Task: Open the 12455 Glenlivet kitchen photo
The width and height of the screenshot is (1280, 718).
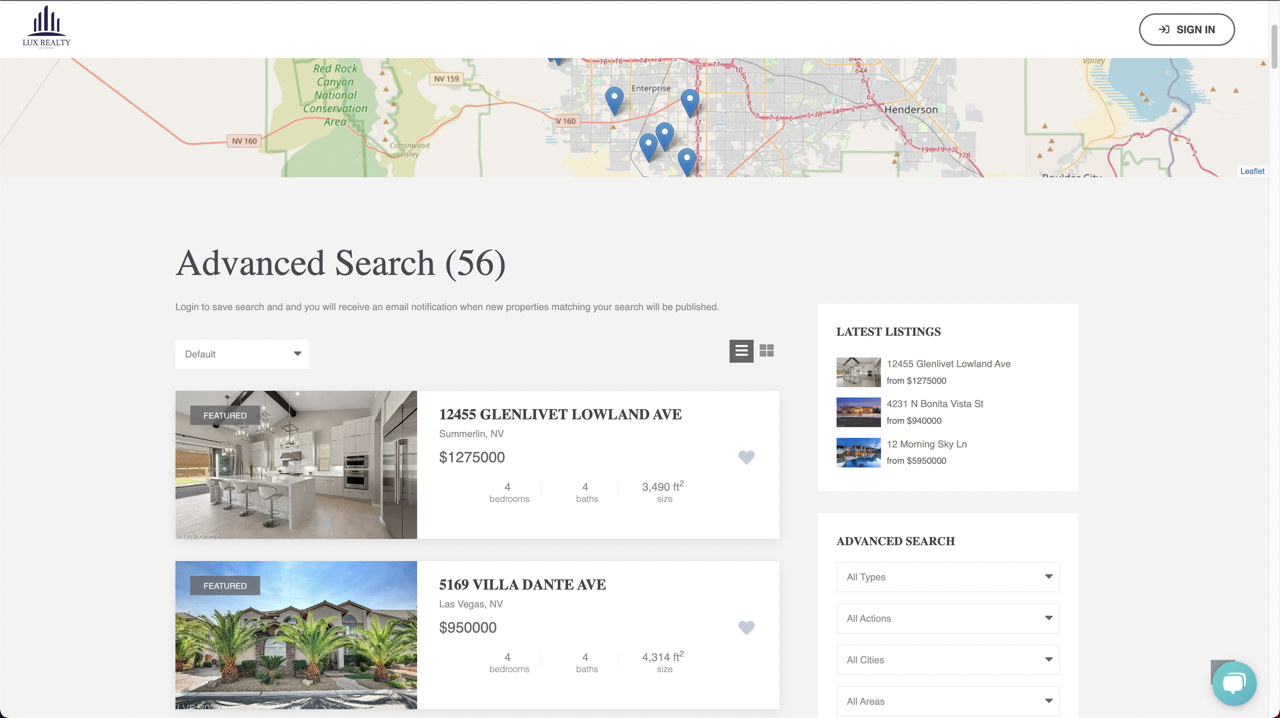Action: [x=296, y=465]
